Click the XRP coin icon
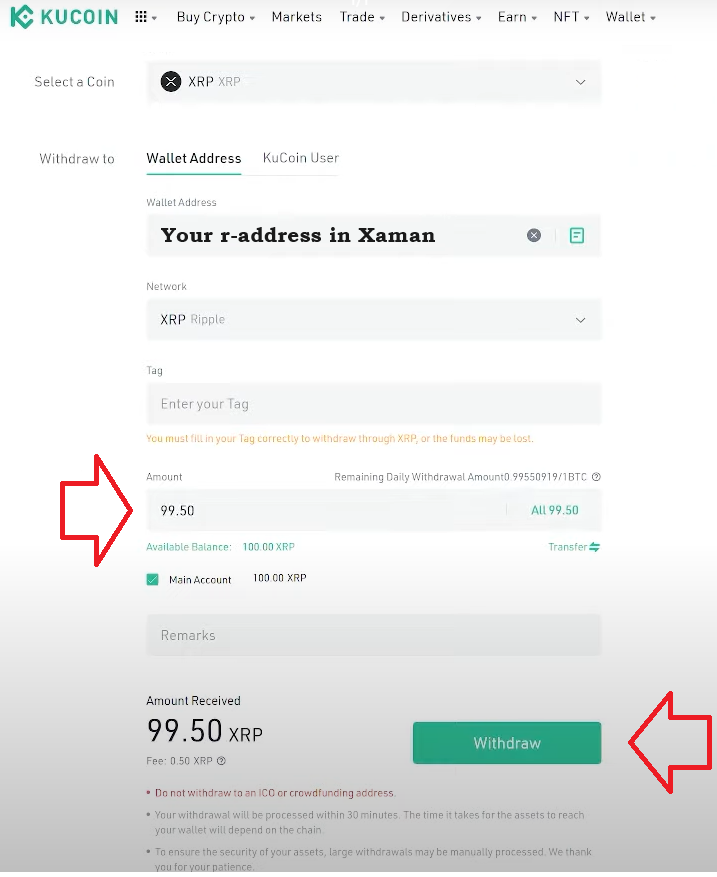The width and height of the screenshot is (717, 877). pyautogui.click(x=171, y=82)
